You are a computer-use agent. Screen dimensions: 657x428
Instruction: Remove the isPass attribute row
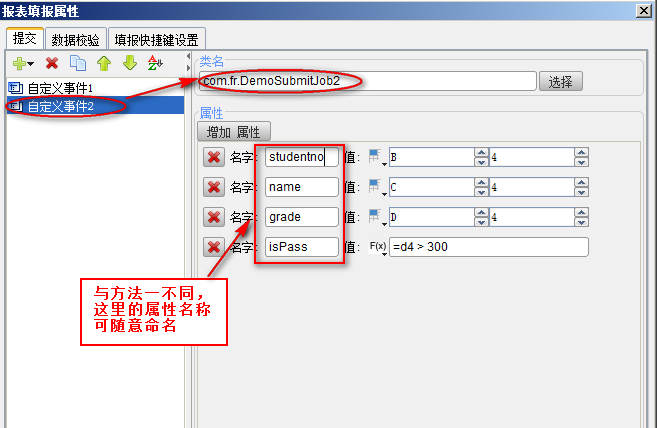coord(214,247)
